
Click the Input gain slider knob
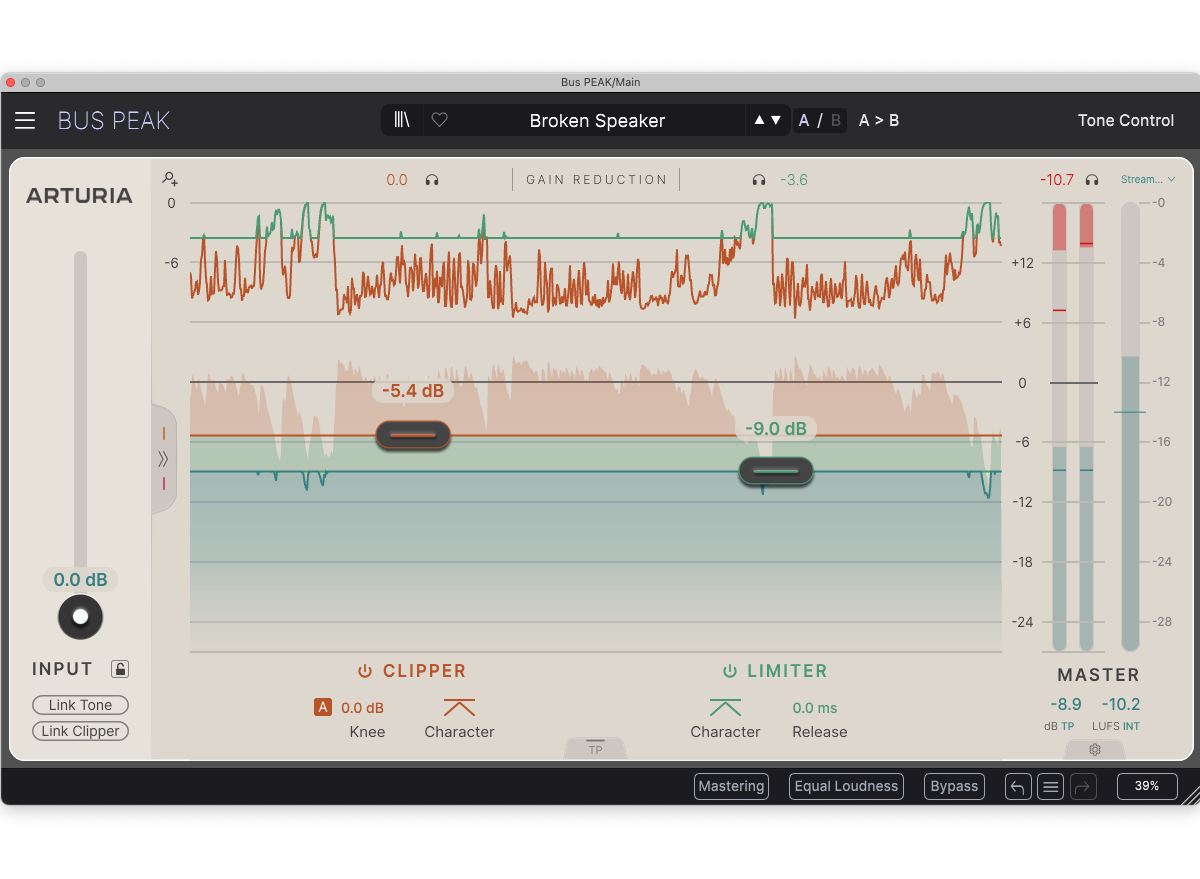tap(81, 616)
